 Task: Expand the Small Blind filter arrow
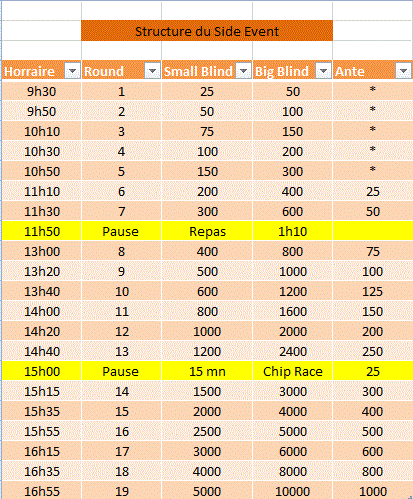244,71
